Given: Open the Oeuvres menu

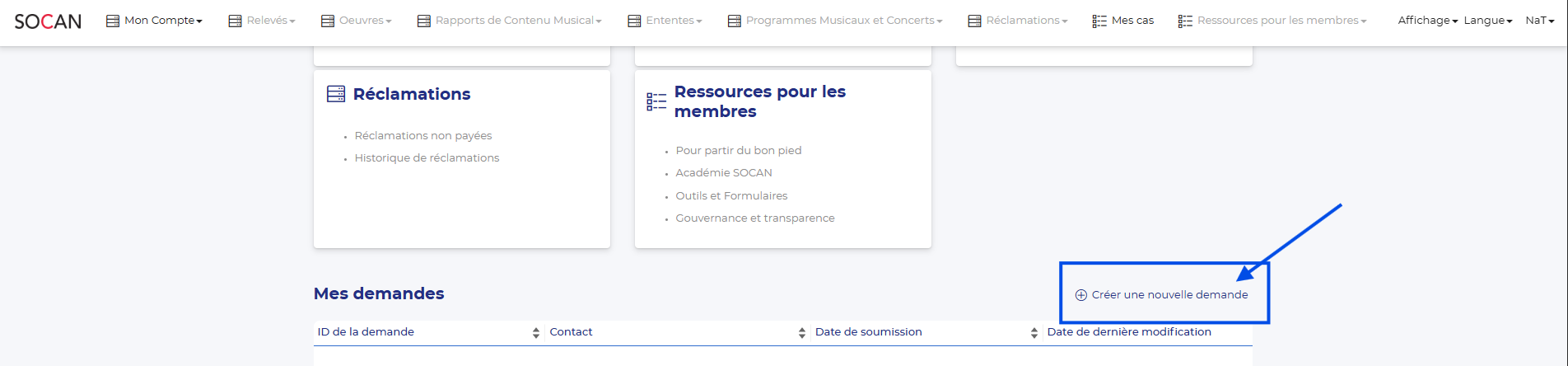Looking at the screenshot, I should coord(361,21).
